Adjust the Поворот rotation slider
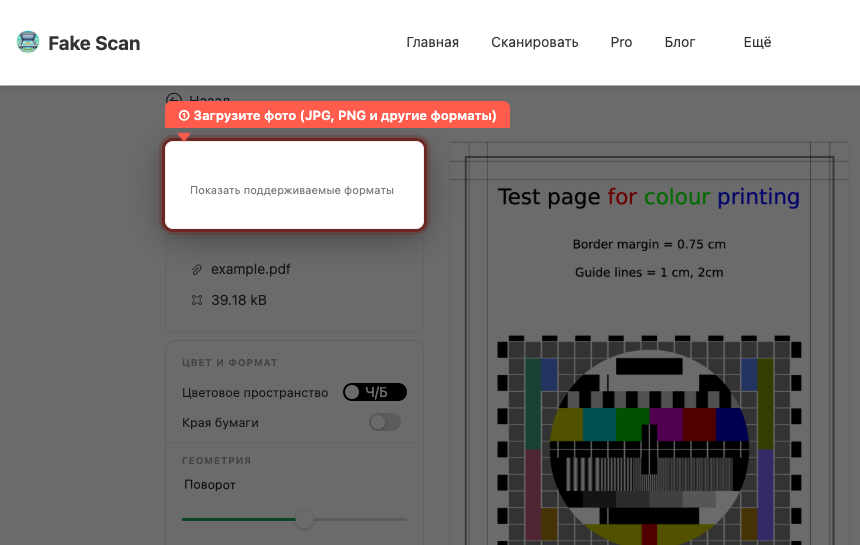The width and height of the screenshot is (860, 545). pos(295,519)
